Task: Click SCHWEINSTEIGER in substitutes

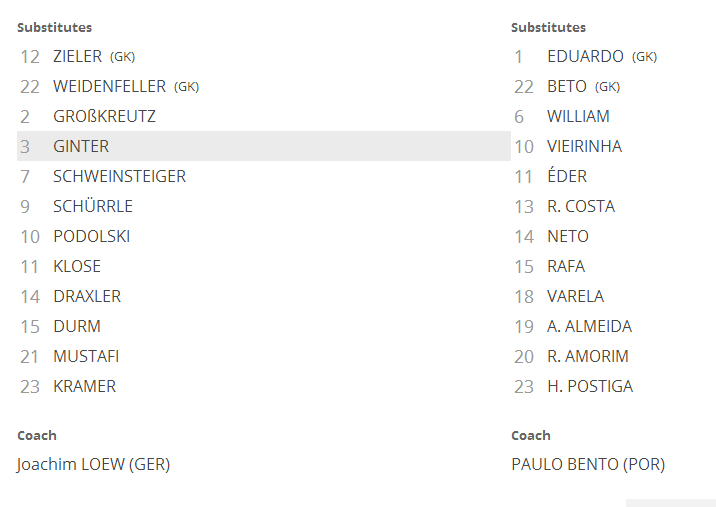Action: pos(119,177)
